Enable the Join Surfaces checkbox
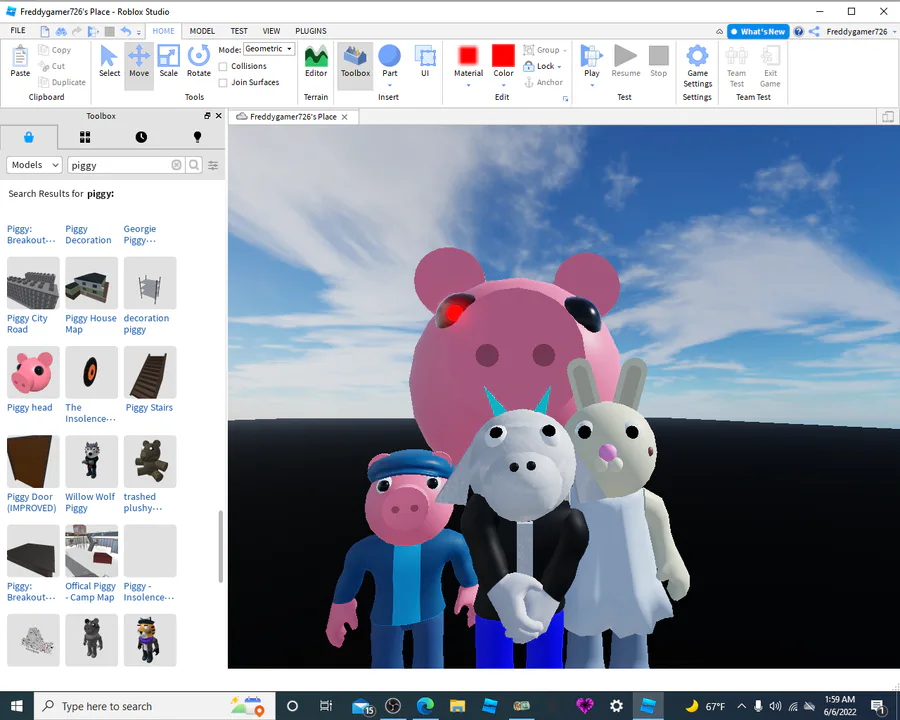The height and width of the screenshot is (720, 900). 223,83
